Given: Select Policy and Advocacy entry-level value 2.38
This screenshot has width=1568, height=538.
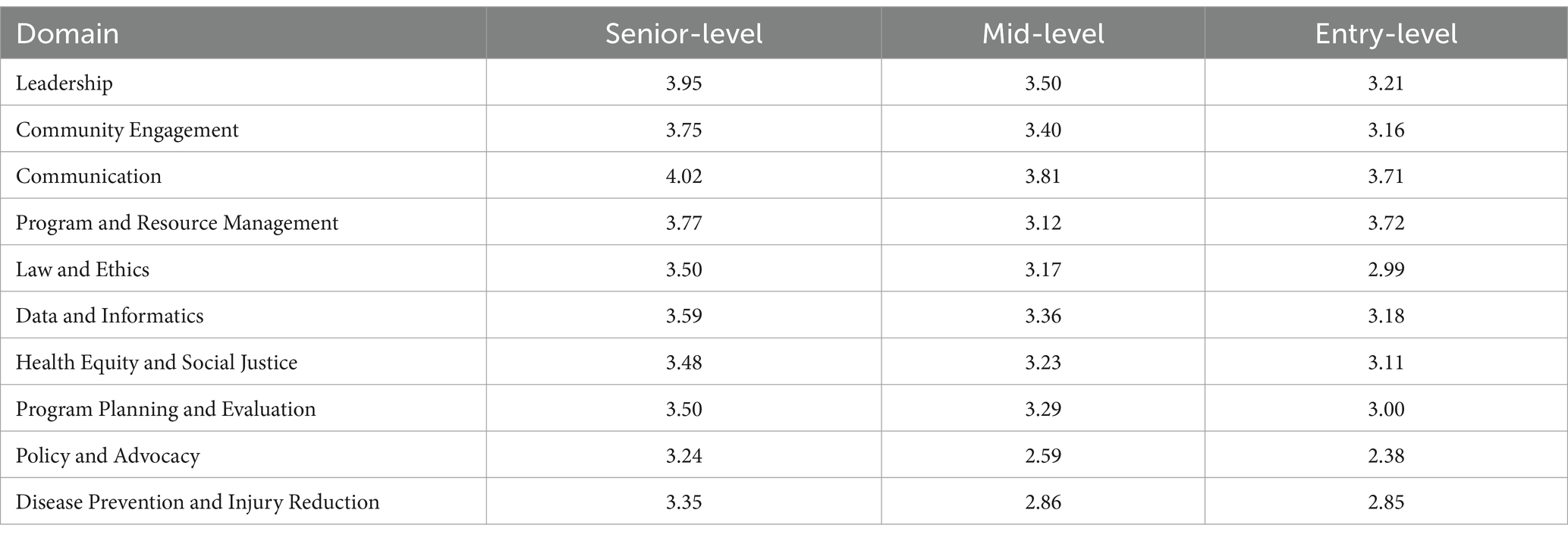Looking at the screenshot, I should tap(1386, 455).
